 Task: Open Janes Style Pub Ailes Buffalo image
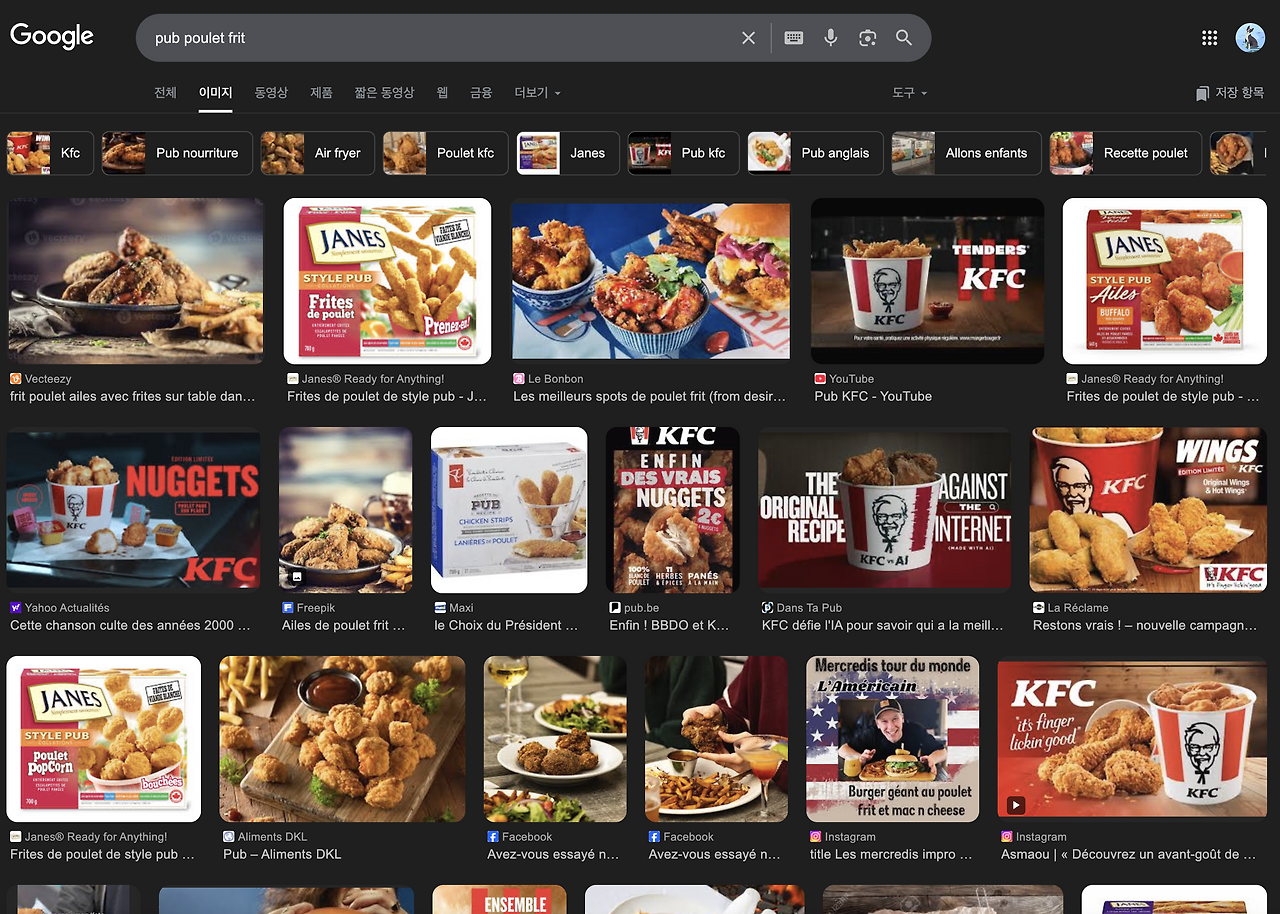(1165, 281)
